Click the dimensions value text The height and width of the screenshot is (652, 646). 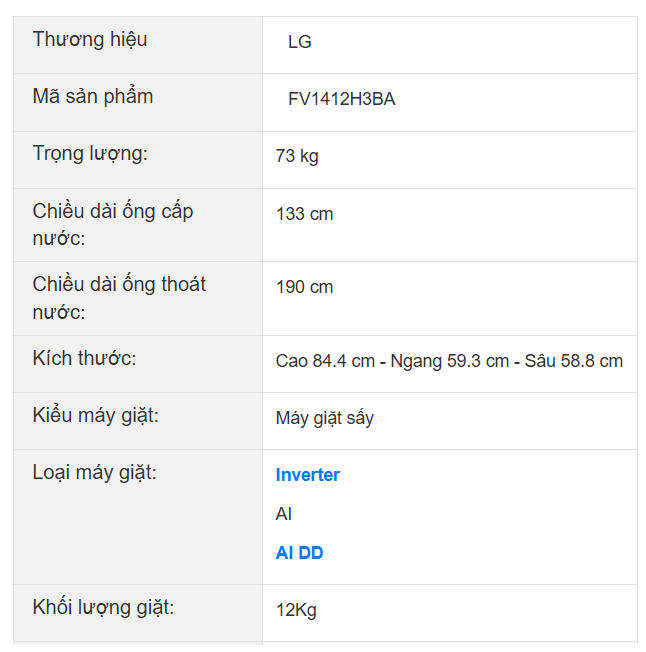pyautogui.click(x=449, y=361)
